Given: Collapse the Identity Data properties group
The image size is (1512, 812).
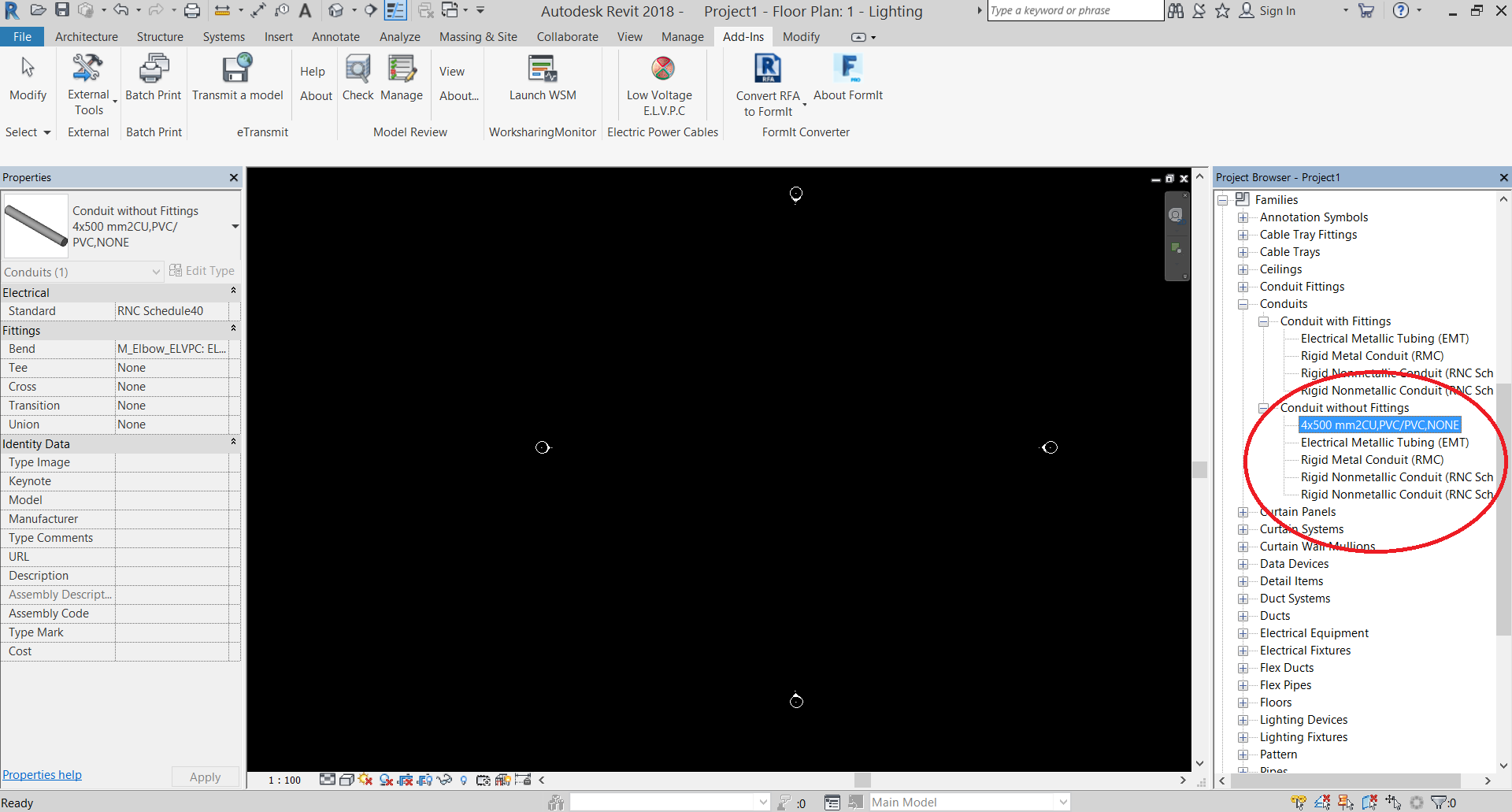Looking at the screenshot, I should point(233,443).
